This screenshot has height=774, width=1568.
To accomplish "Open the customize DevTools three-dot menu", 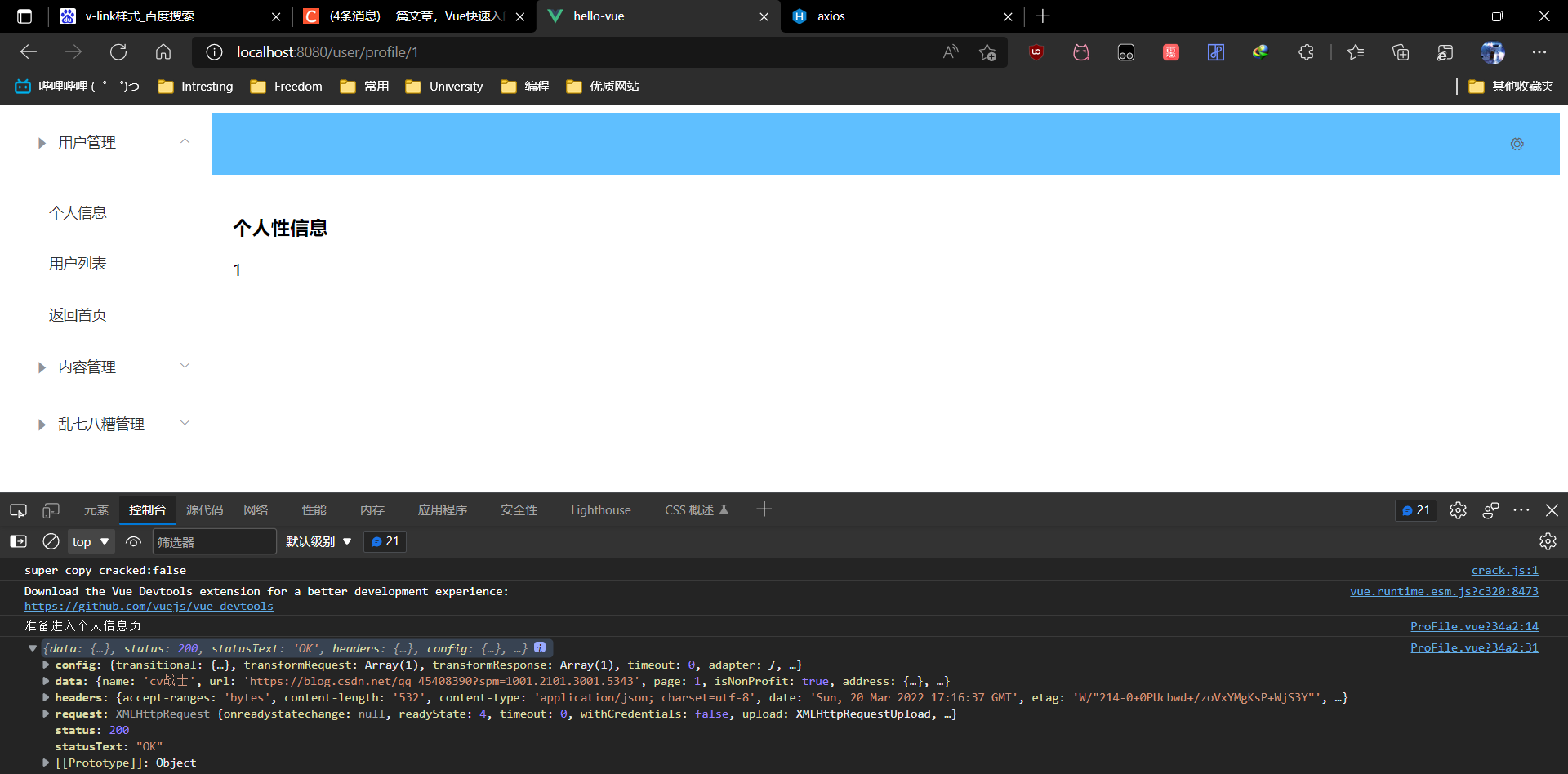I will [1521, 510].
